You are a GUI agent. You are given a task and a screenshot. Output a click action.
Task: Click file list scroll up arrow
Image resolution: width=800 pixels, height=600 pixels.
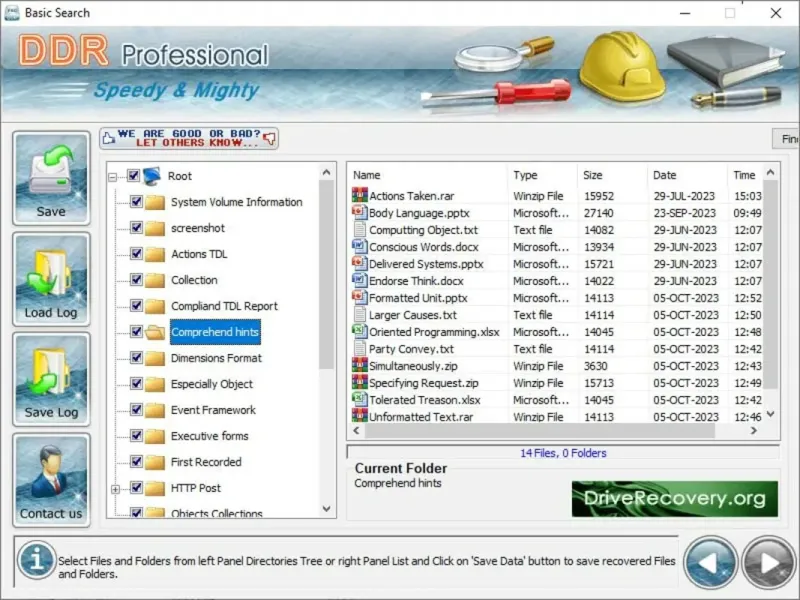click(770, 172)
